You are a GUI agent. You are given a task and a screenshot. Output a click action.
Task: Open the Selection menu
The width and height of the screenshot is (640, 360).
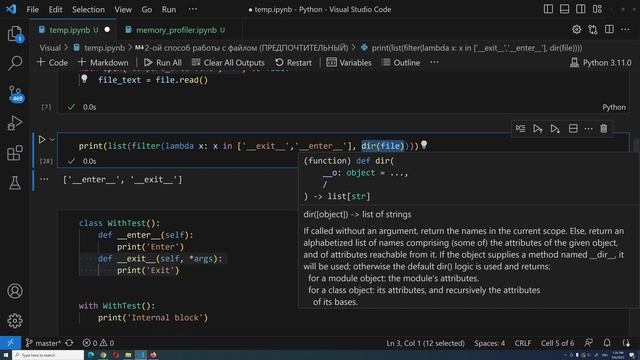(88, 9)
